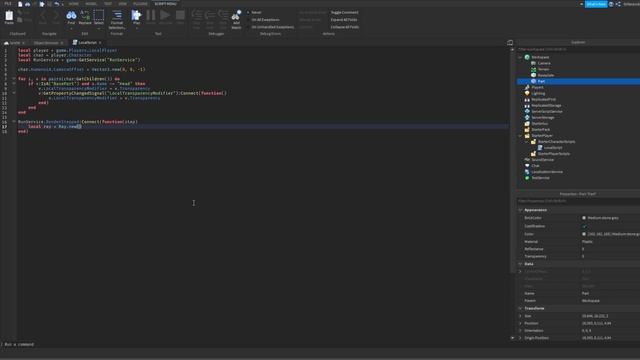The height and width of the screenshot is (360, 640).
Task: Click the Color property swatch
Action: 584,234
